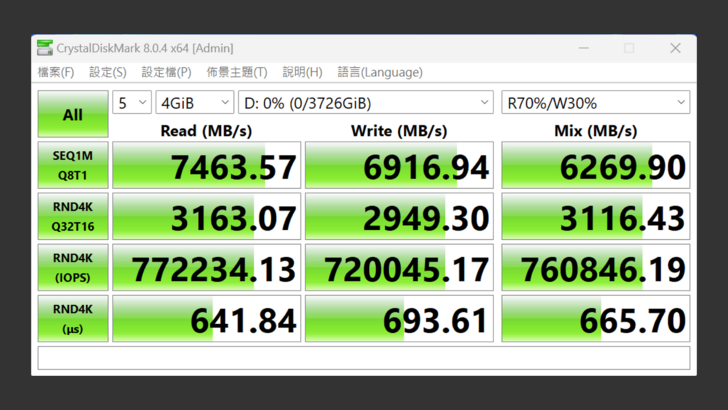The height and width of the screenshot is (410, 728).
Task: Click the CrystalDiskMark app icon in title bar
Action: tap(45, 48)
